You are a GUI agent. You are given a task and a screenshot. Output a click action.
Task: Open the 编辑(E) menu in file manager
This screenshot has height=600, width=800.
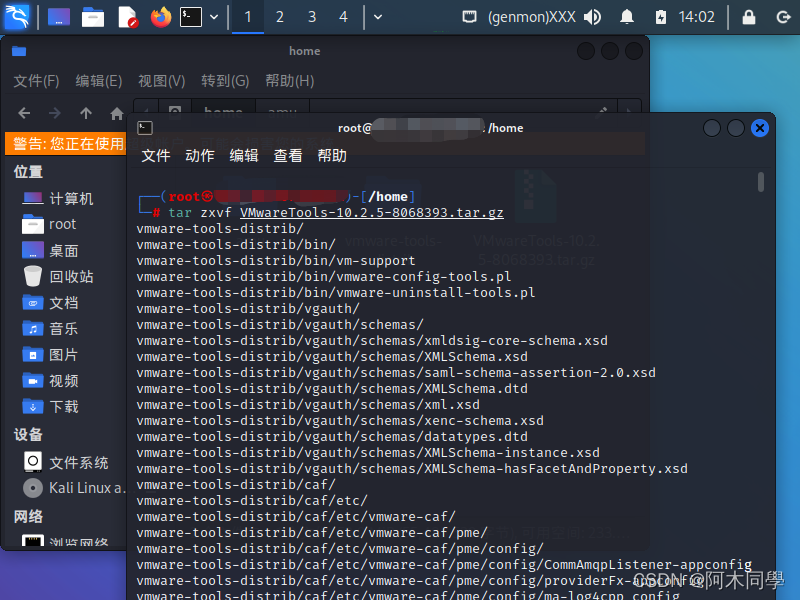[99, 81]
